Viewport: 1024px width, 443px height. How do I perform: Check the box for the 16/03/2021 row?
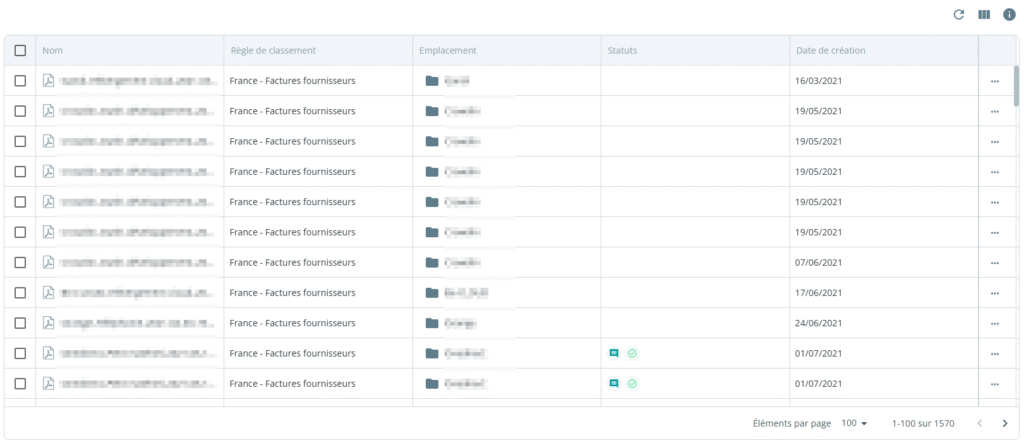click(x=20, y=80)
